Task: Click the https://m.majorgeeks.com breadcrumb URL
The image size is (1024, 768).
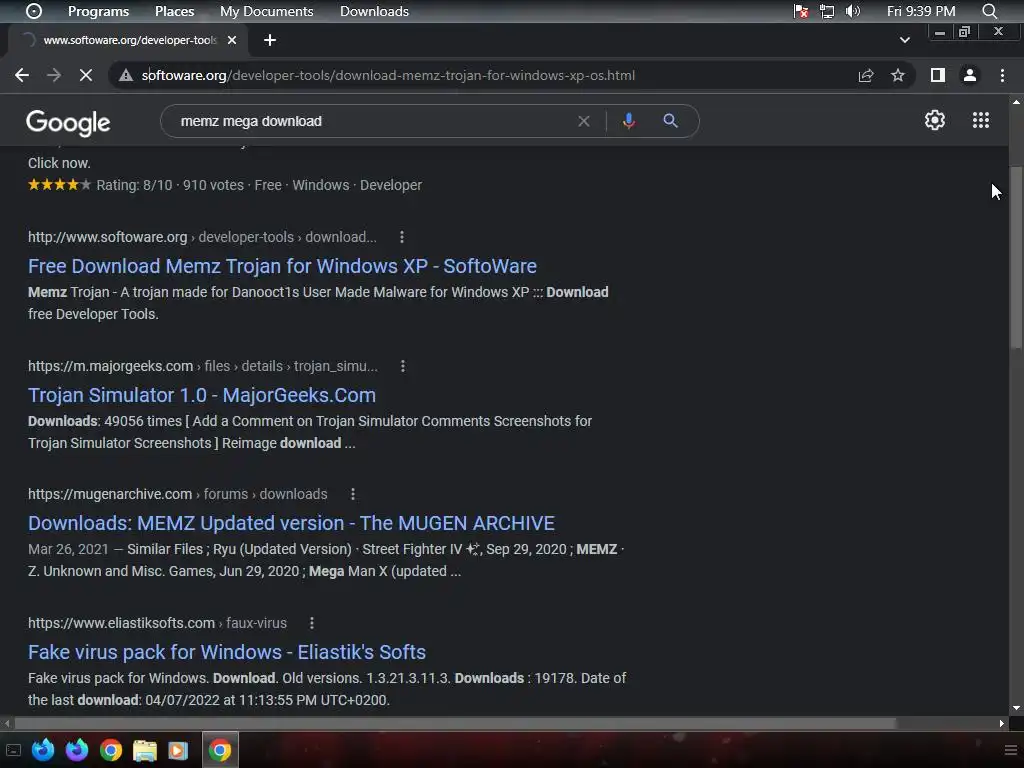Action: [110, 366]
